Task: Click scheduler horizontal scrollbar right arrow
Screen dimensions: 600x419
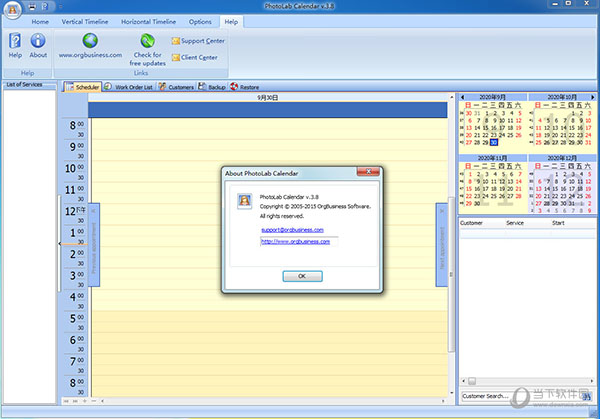Action: (443, 401)
